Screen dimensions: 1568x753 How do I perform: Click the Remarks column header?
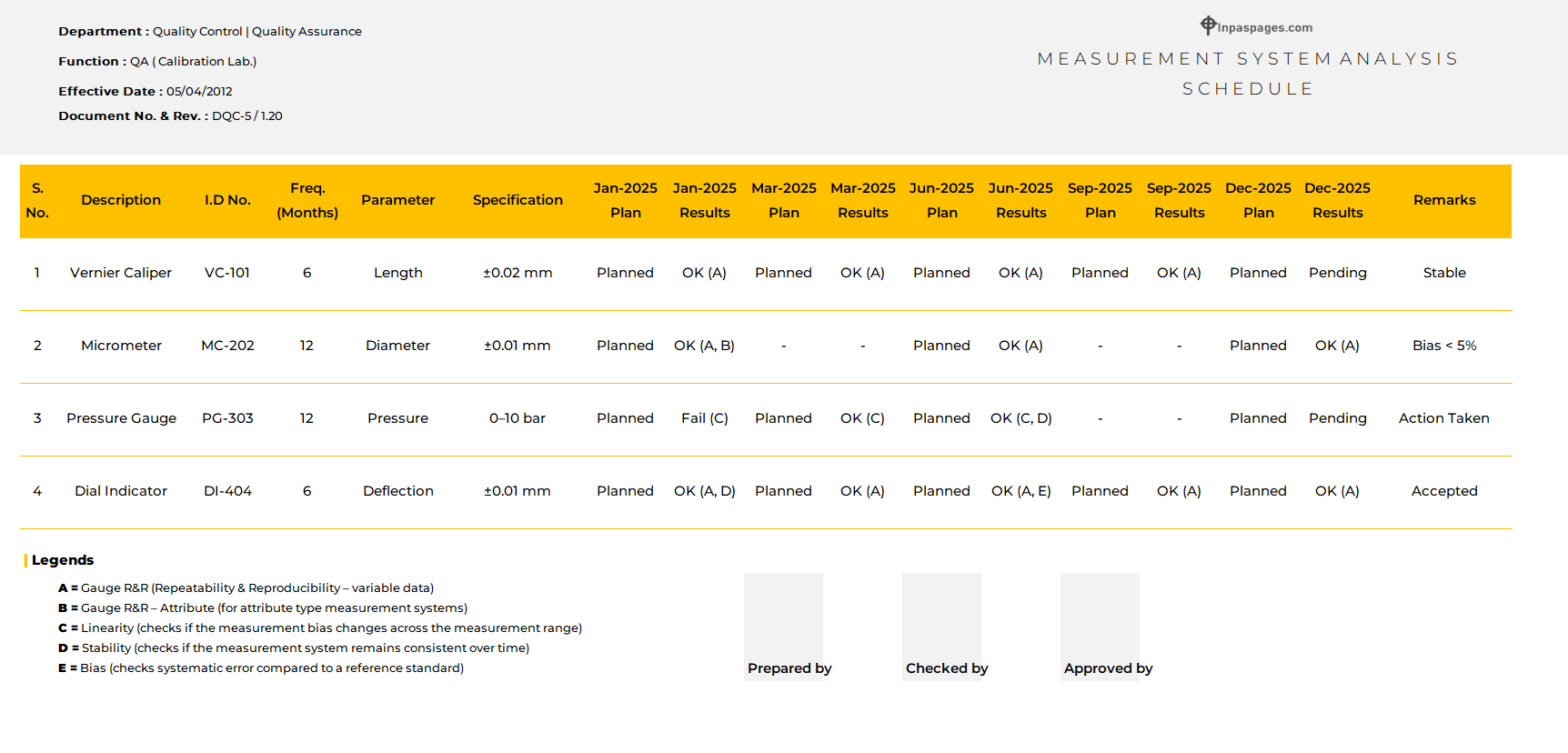(x=1443, y=200)
